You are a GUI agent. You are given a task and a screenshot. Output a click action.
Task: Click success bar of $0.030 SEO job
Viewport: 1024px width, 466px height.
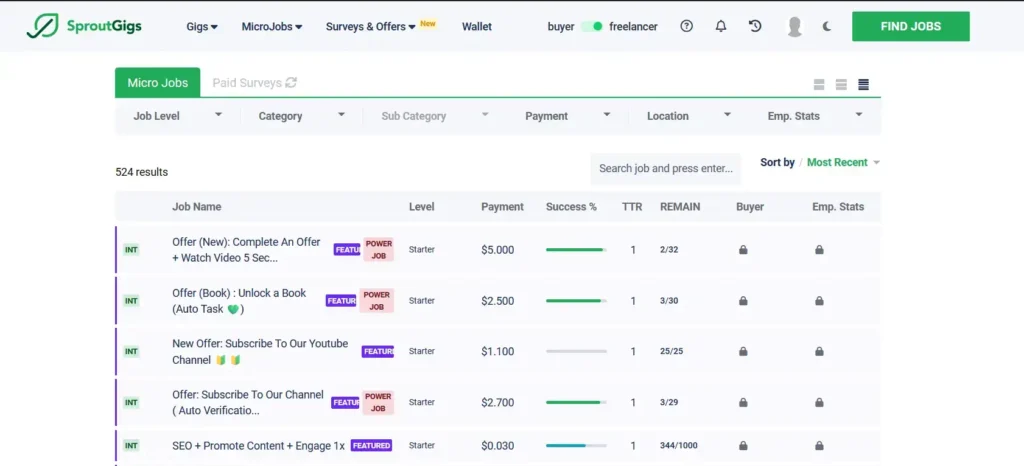pos(576,446)
